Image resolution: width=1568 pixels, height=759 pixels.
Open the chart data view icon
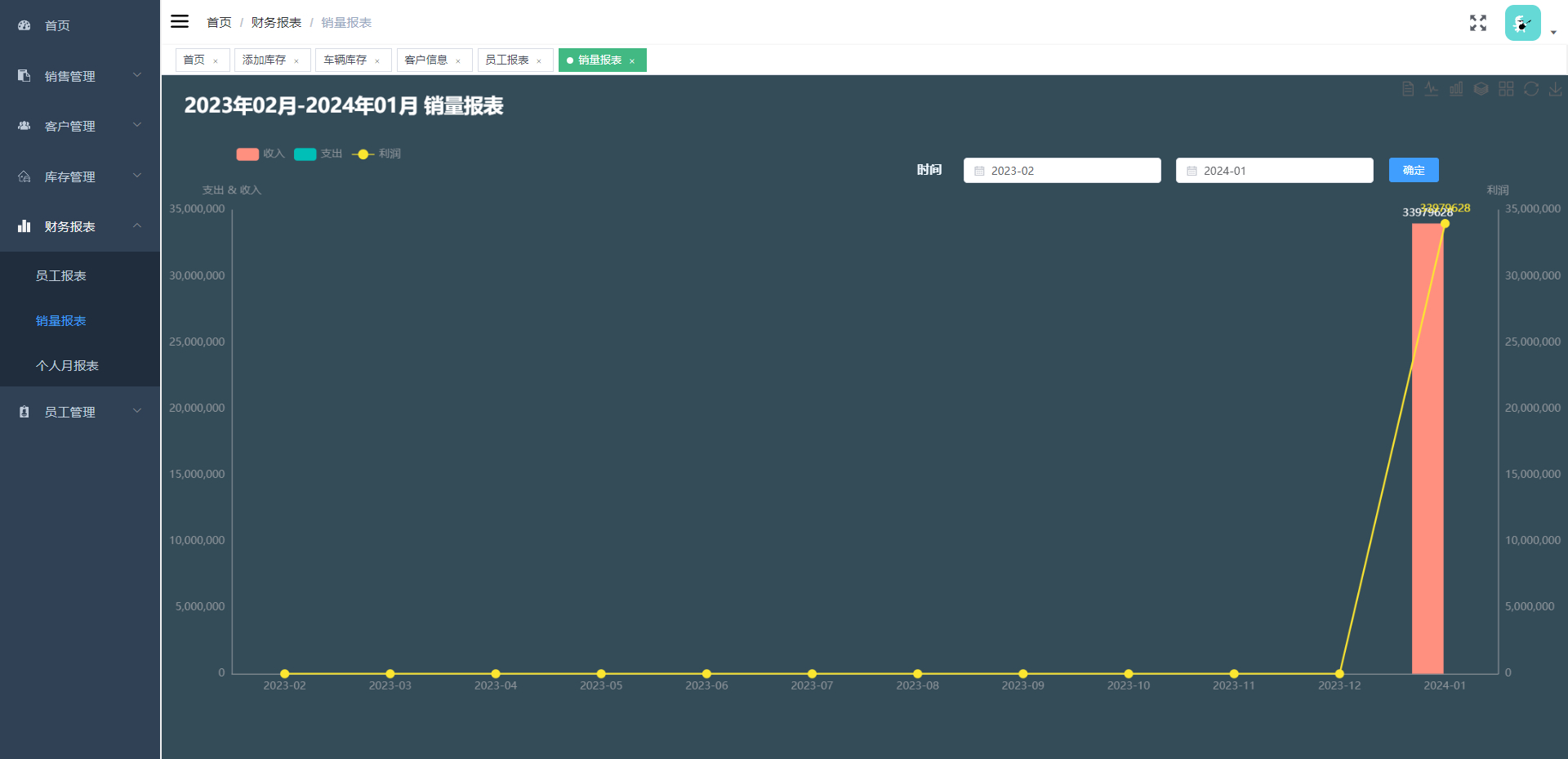pyautogui.click(x=1408, y=89)
